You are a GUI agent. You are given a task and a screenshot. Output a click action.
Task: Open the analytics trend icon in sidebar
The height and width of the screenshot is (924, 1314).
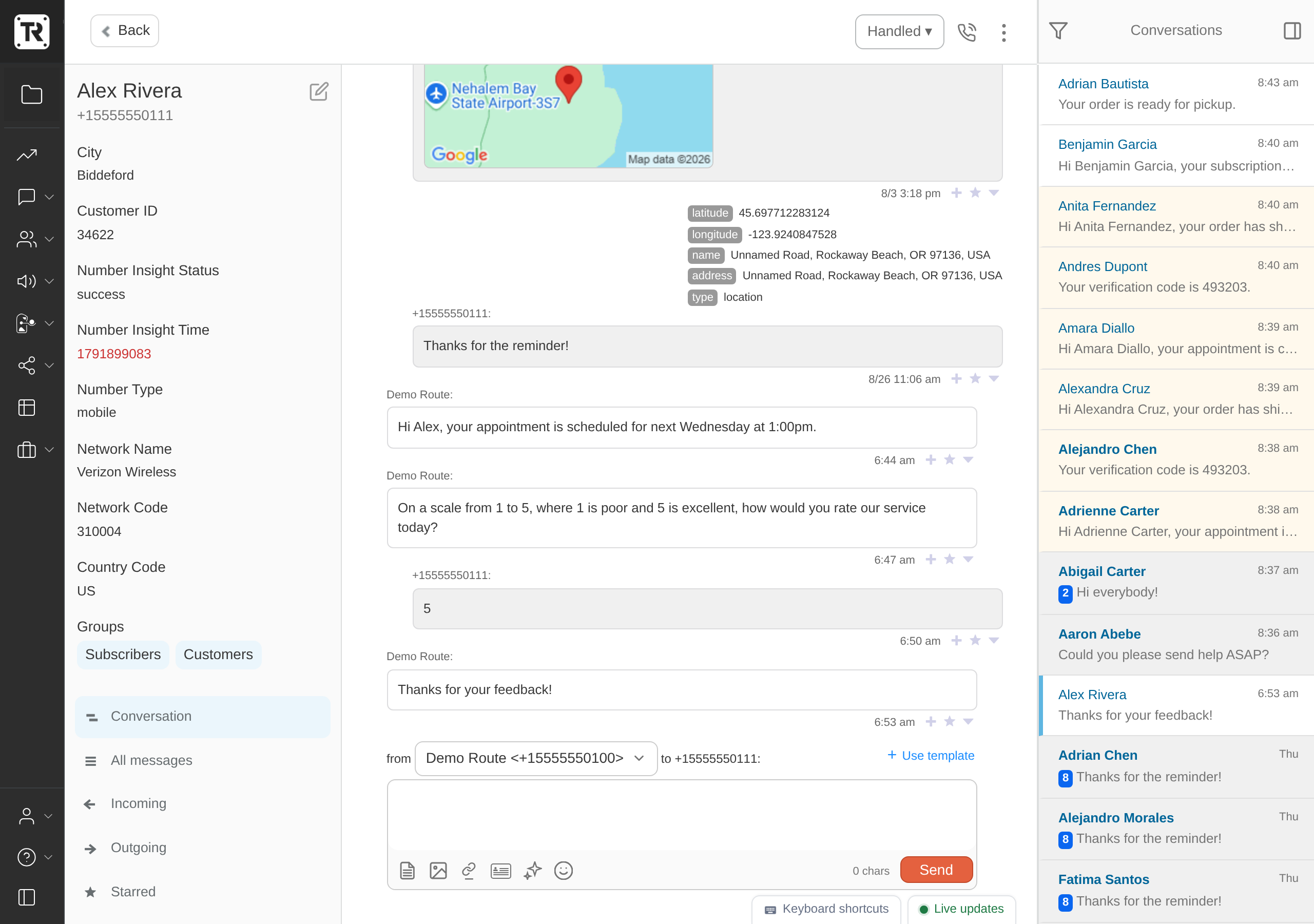tap(27, 155)
